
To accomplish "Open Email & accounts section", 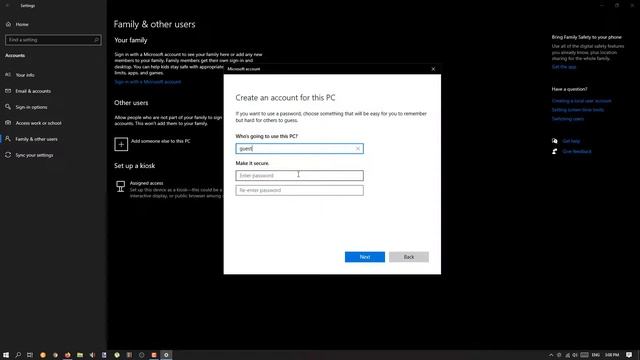I will coord(33,91).
